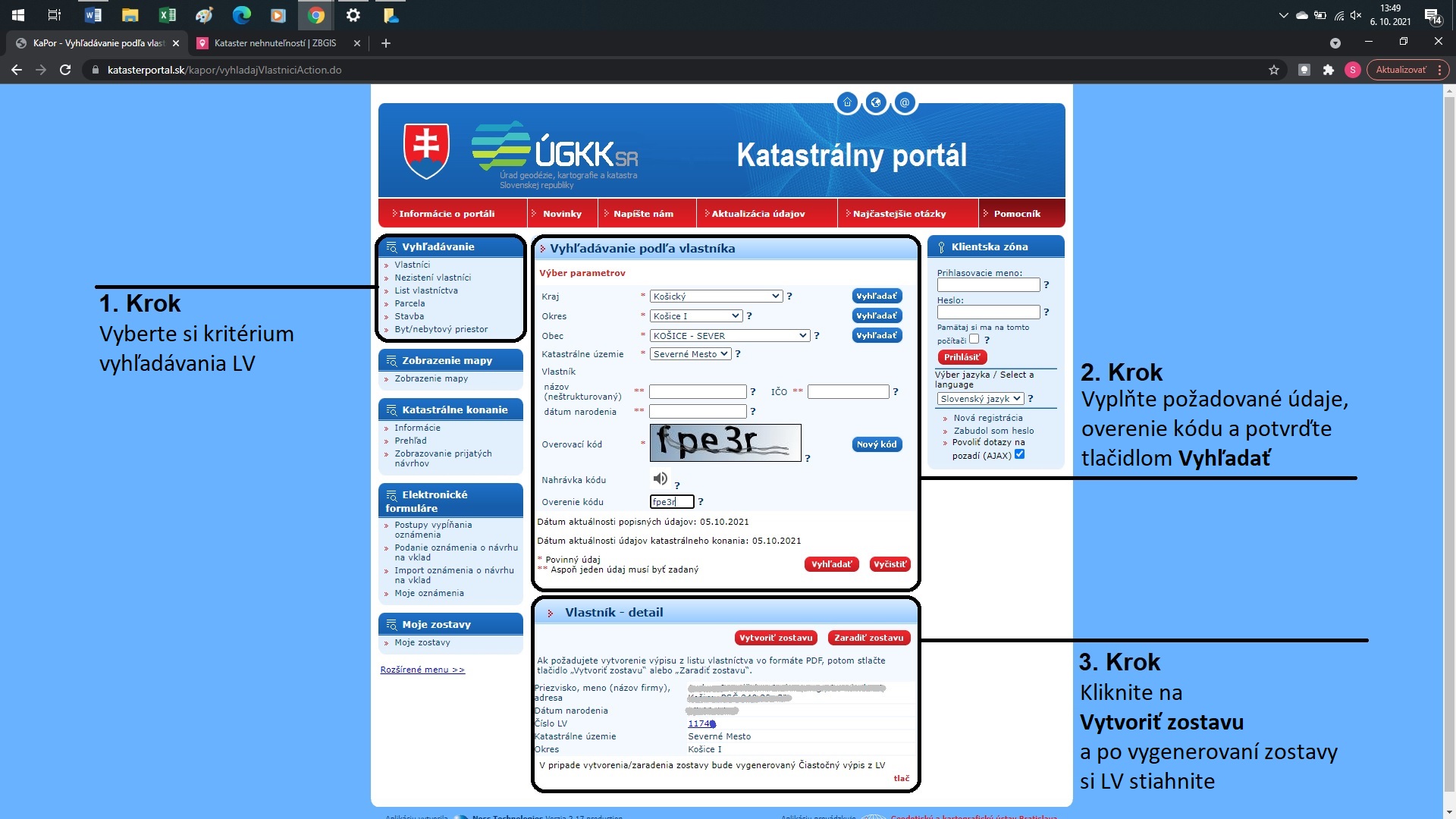Click the browser back arrow
The image size is (1456, 819).
pyautogui.click(x=17, y=70)
